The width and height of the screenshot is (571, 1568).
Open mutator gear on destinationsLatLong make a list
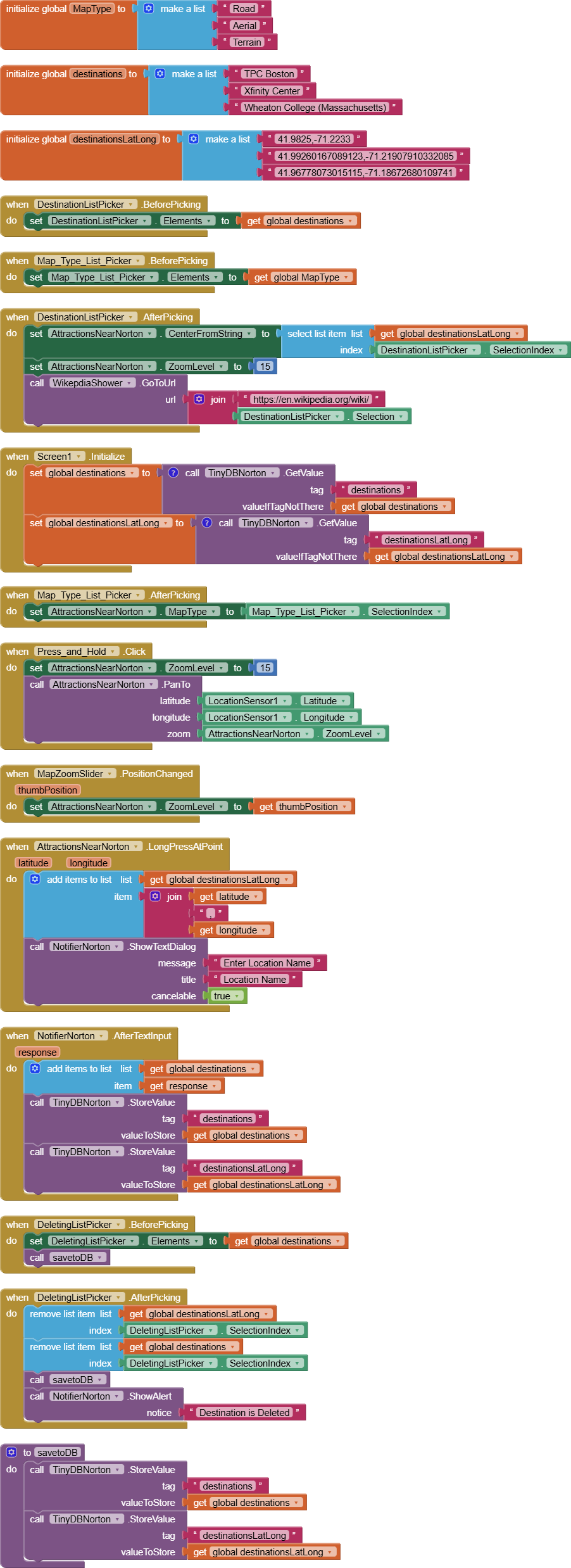click(x=194, y=139)
